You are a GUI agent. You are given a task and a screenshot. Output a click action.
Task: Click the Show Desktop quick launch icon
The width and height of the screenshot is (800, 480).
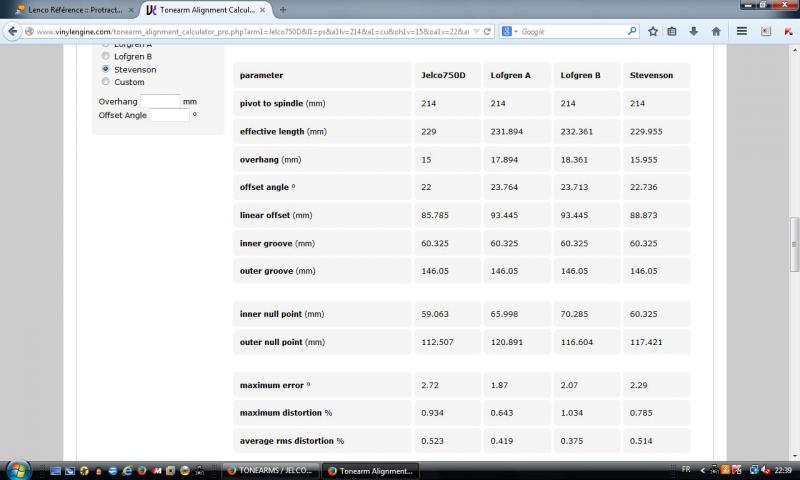[x=56, y=471]
